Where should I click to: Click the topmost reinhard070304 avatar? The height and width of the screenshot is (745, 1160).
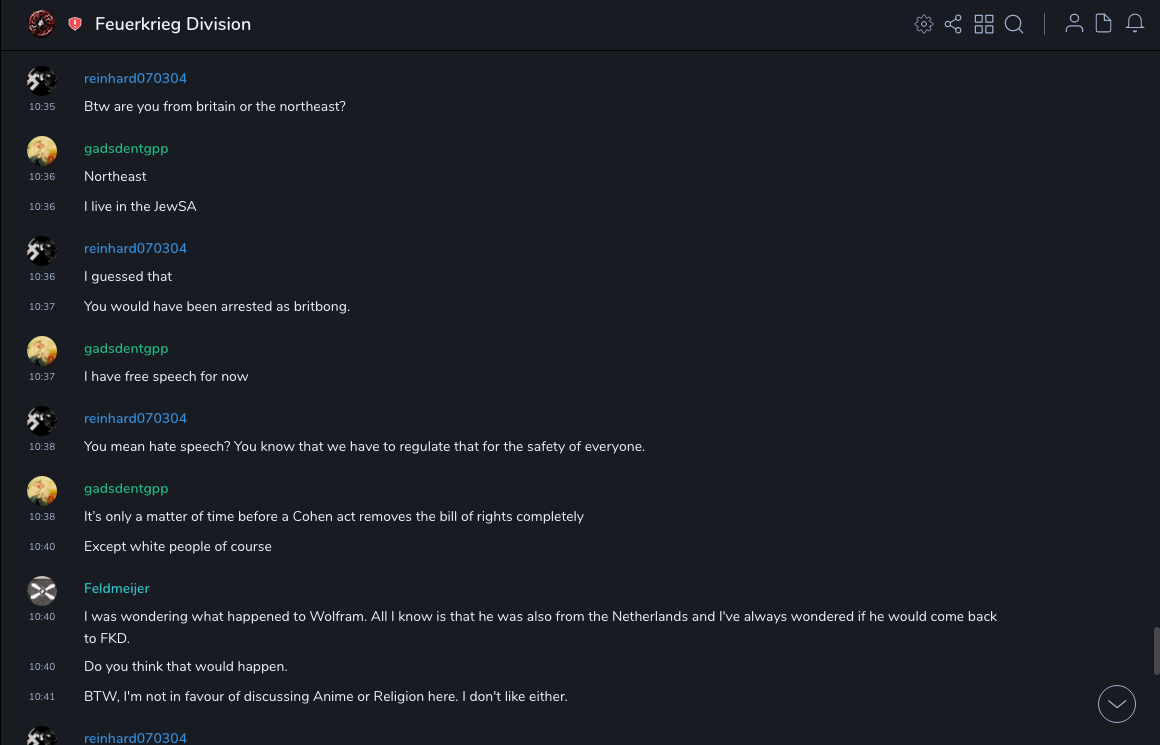click(x=42, y=81)
